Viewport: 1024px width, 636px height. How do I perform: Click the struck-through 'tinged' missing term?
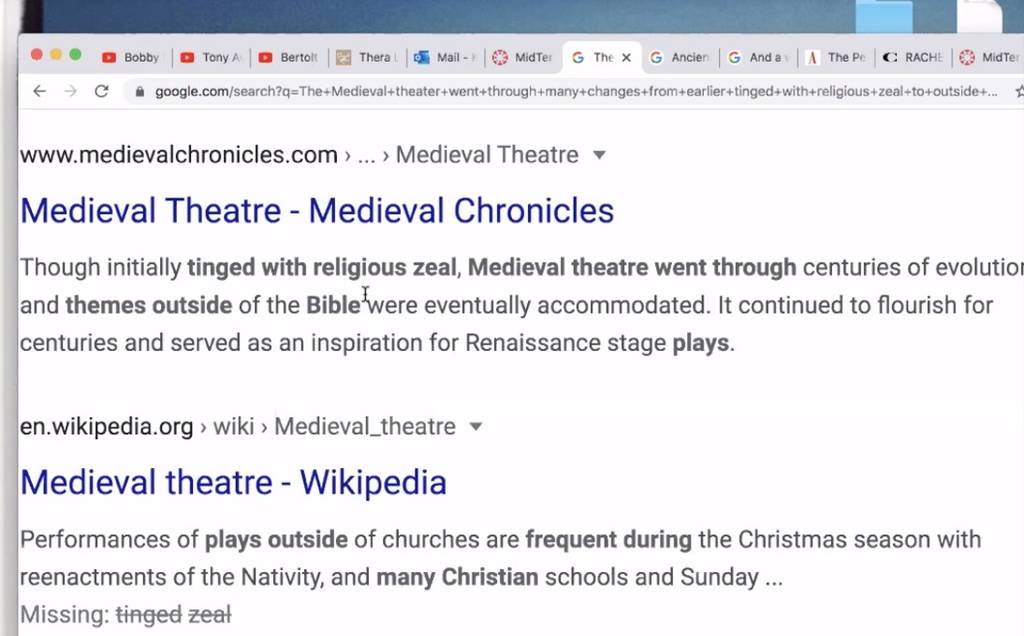149,614
